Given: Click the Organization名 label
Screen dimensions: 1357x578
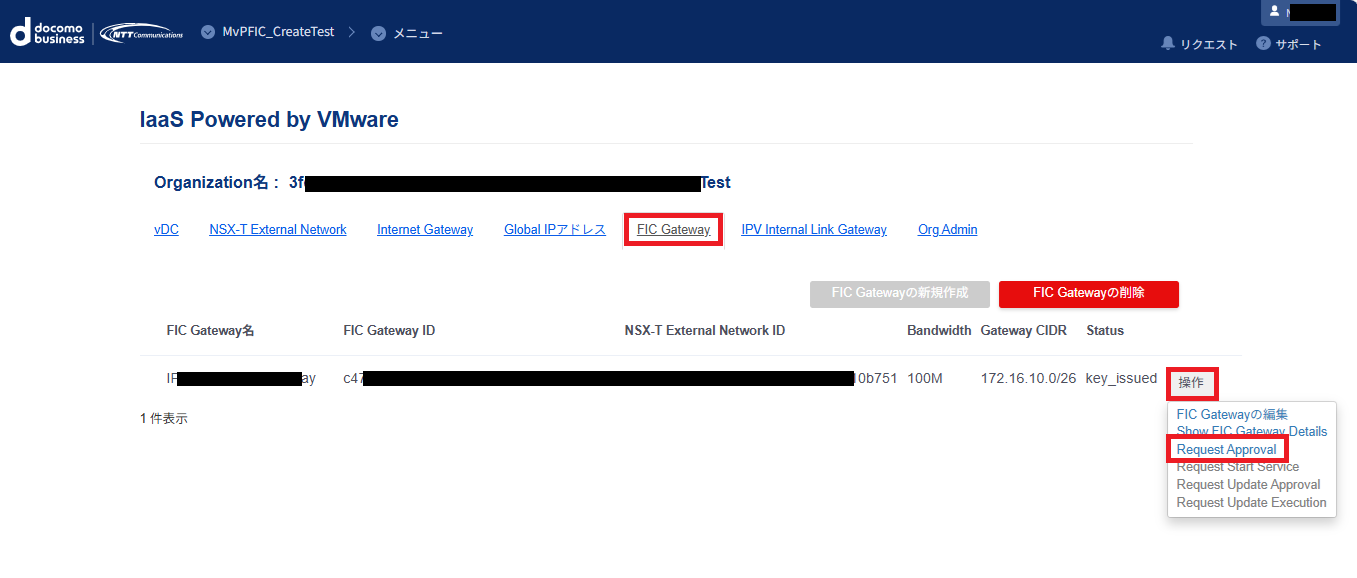Looking at the screenshot, I should [x=217, y=183].
